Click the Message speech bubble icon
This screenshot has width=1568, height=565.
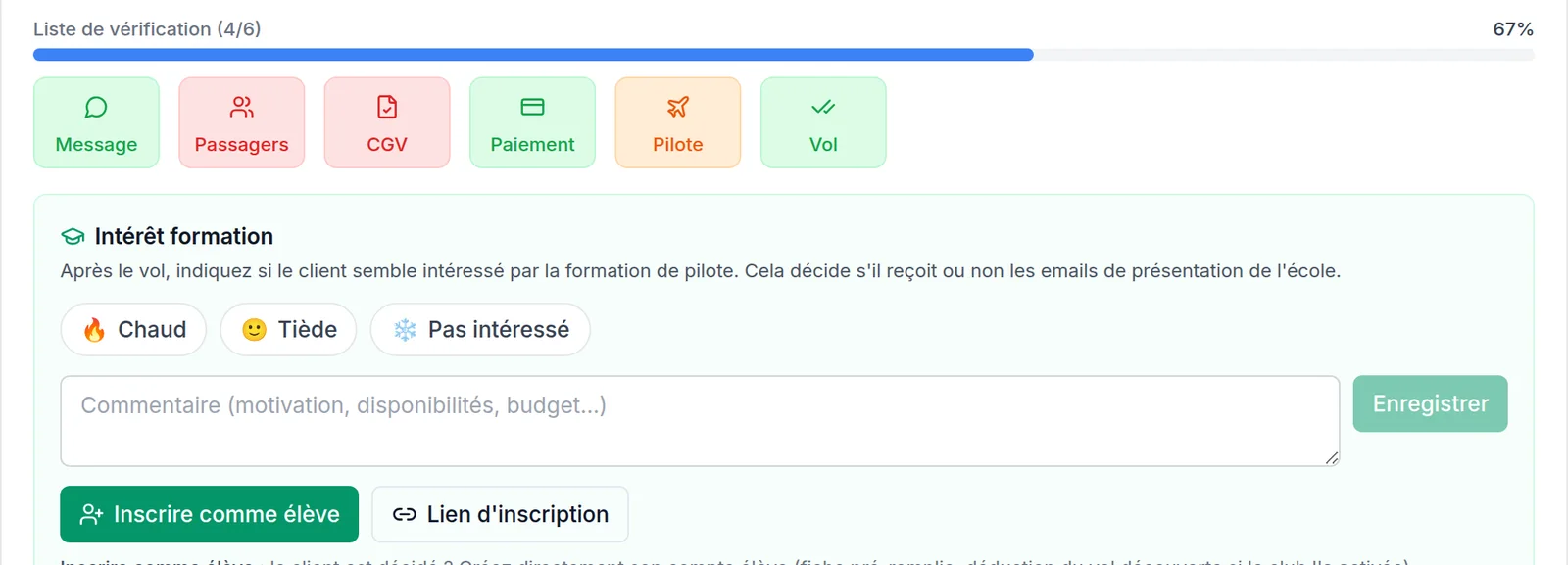pyautogui.click(x=96, y=107)
